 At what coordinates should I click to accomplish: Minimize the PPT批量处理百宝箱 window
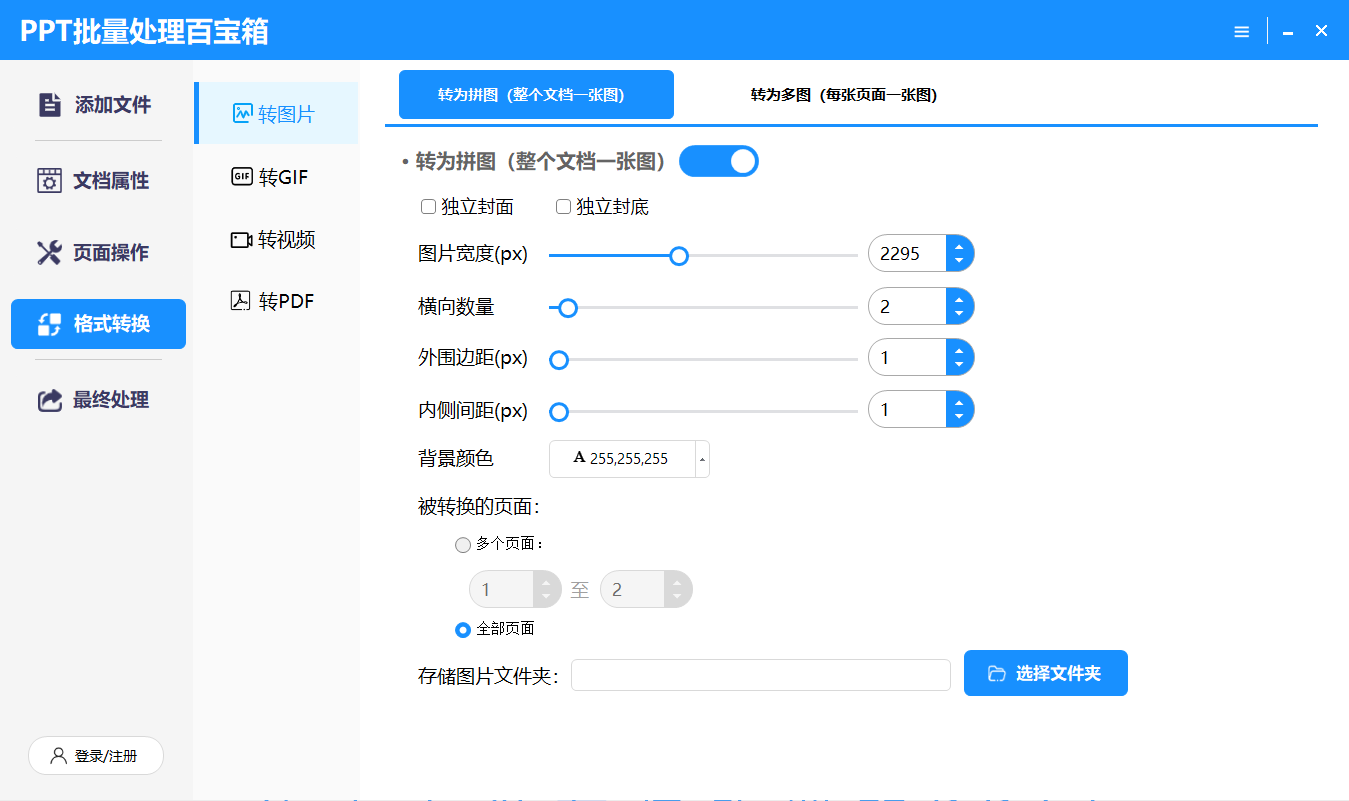[x=1289, y=32]
